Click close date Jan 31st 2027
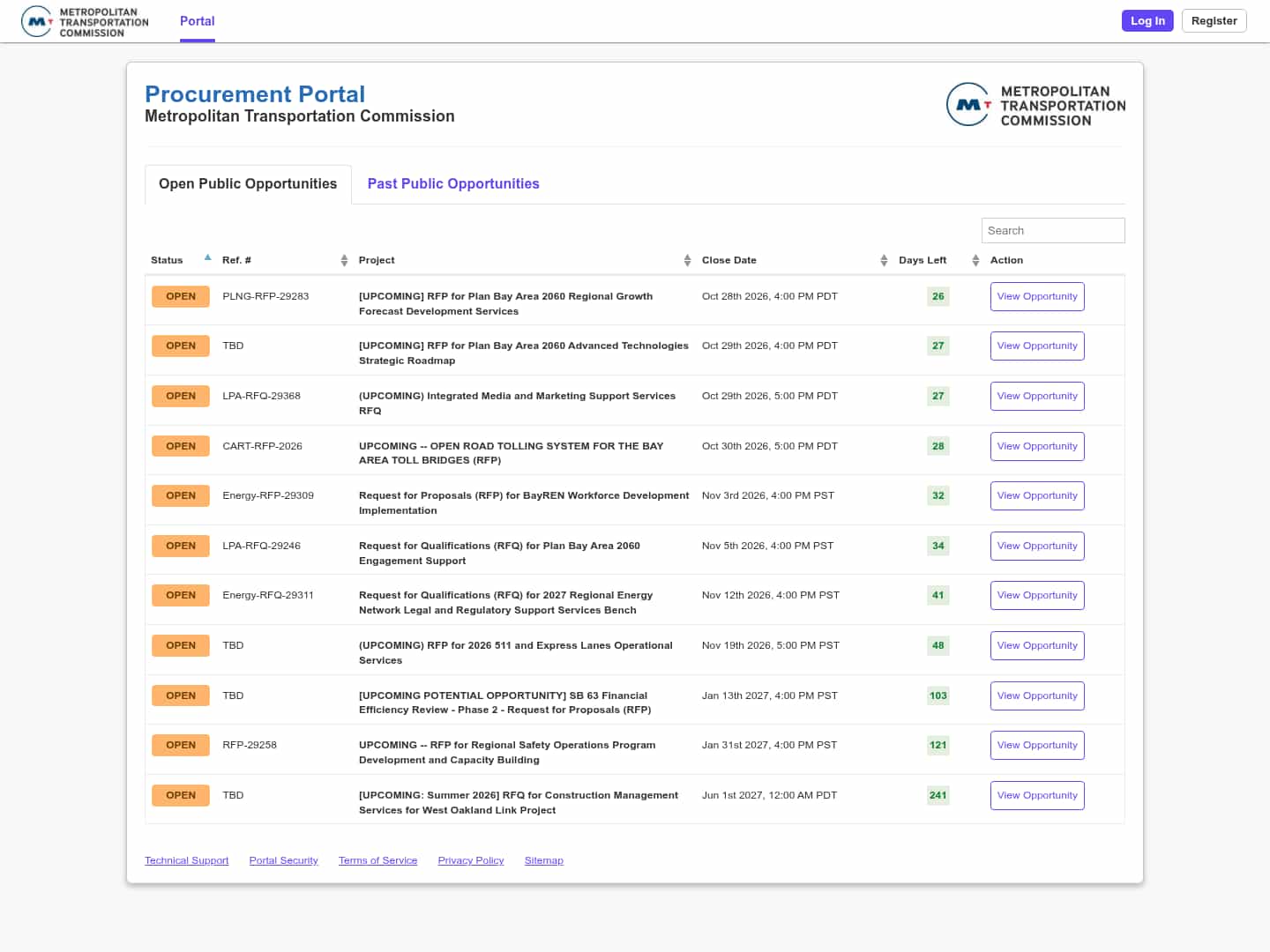This screenshot has height=952, width=1270. pos(770,745)
